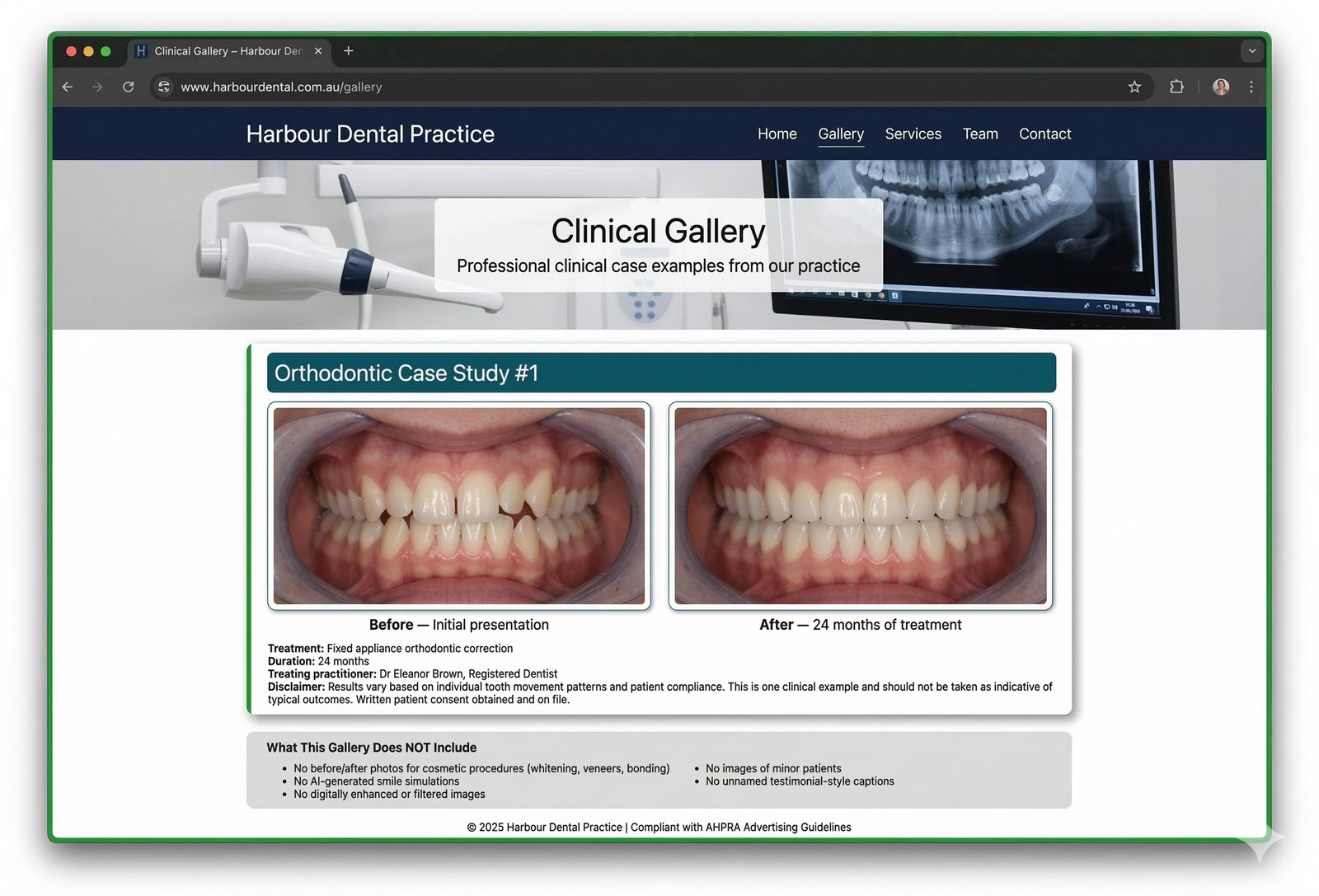Click the Harbour Dental Practice site title
Image resolution: width=1319 pixels, height=896 pixels.
(369, 134)
